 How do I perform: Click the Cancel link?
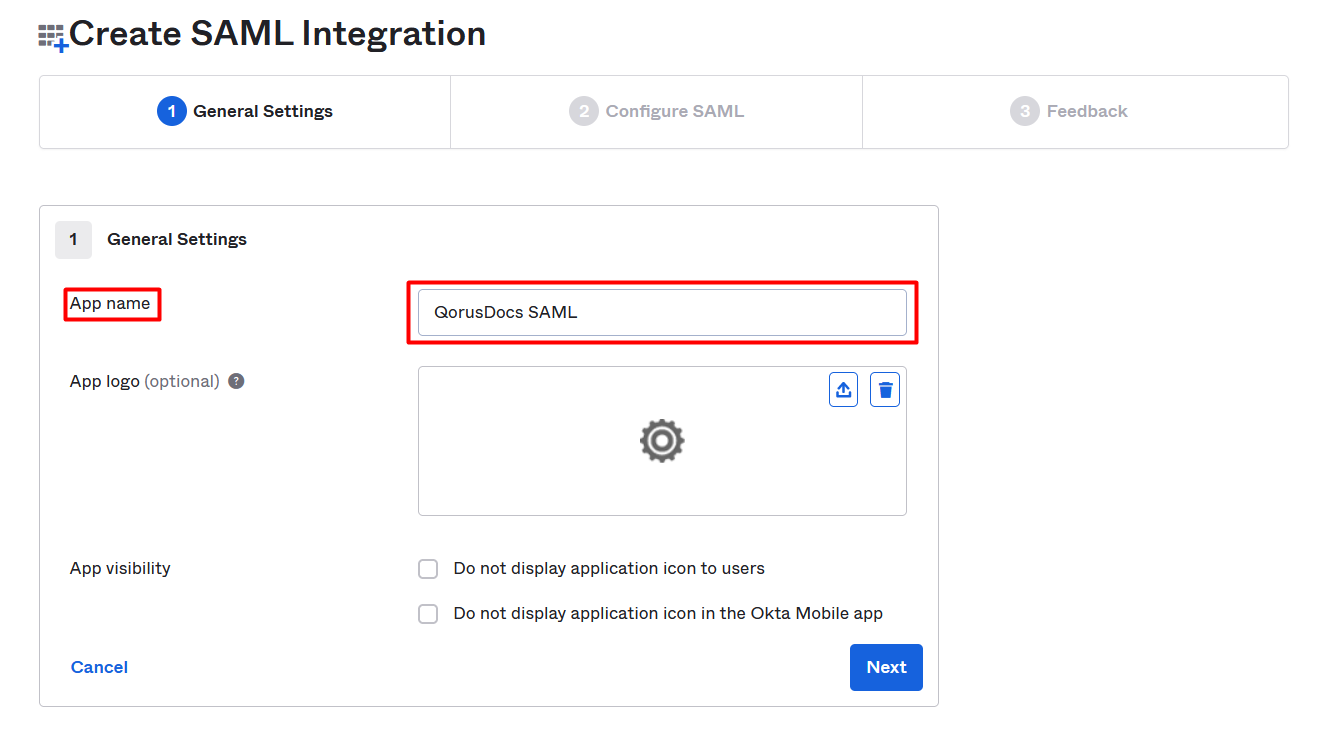[x=99, y=667]
